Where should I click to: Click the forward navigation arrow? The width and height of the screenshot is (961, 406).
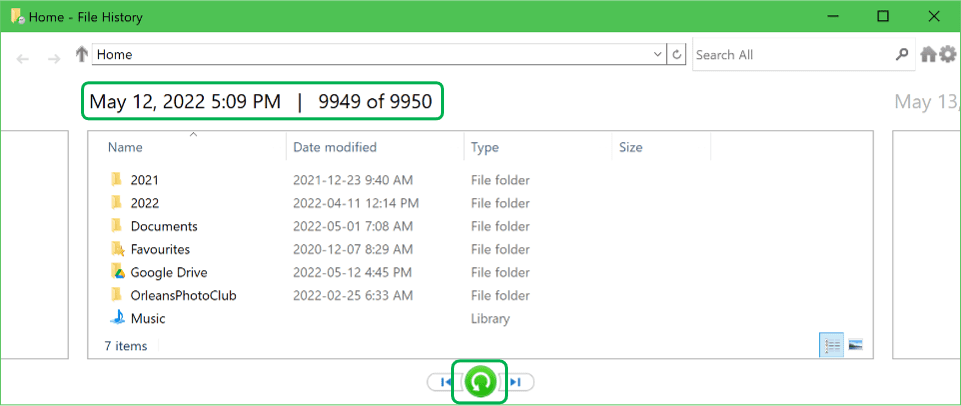(x=54, y=59)
